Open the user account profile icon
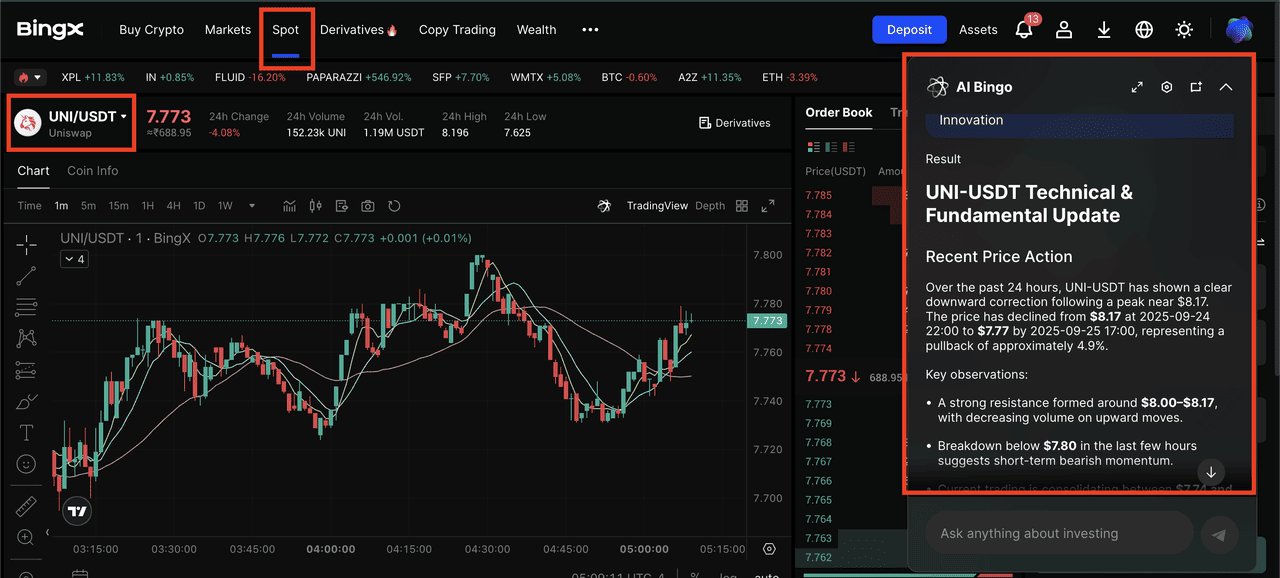 coord(1064,30)
